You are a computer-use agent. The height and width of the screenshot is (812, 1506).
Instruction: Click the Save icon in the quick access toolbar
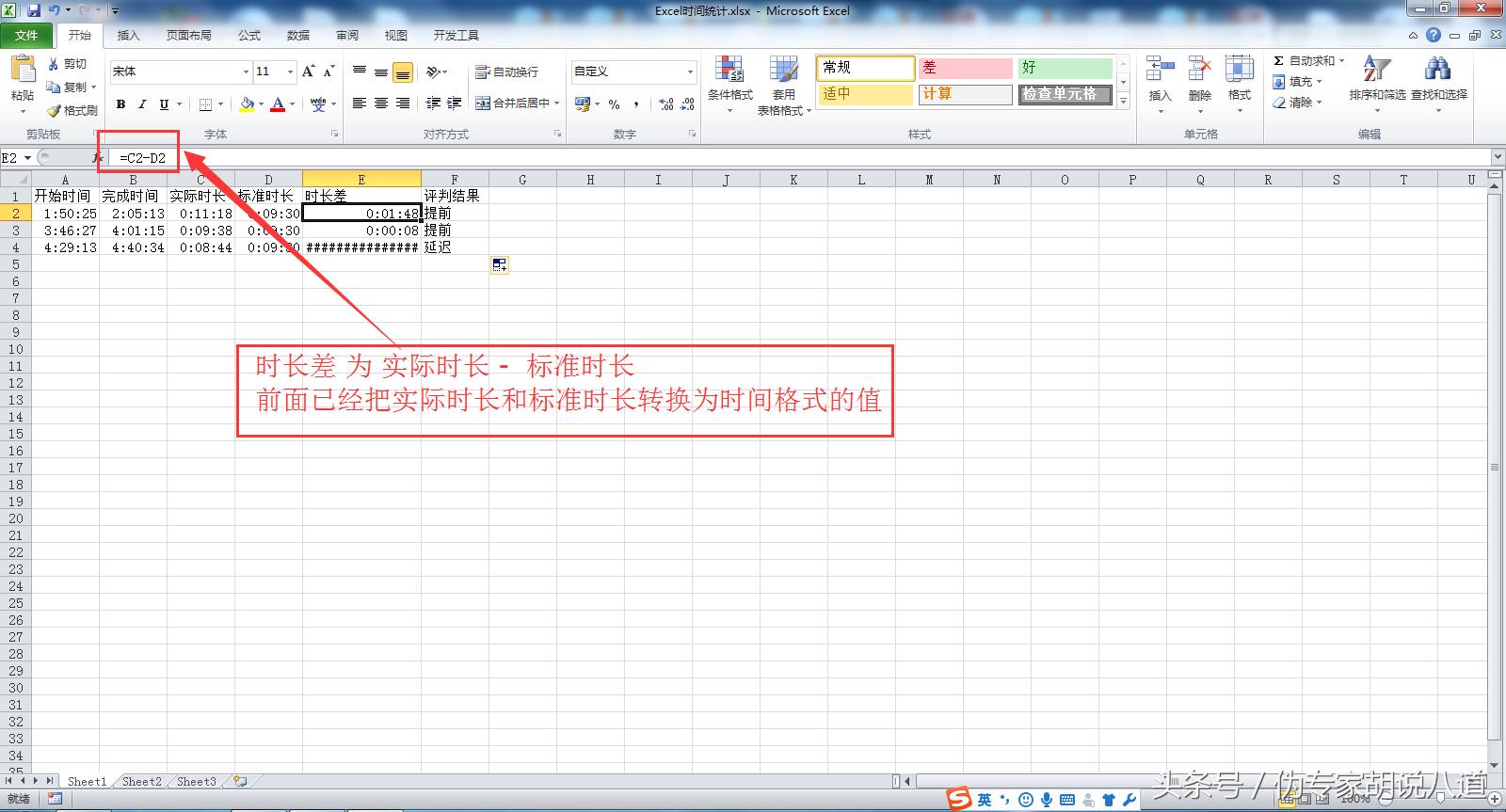click(x=34, y=10)
